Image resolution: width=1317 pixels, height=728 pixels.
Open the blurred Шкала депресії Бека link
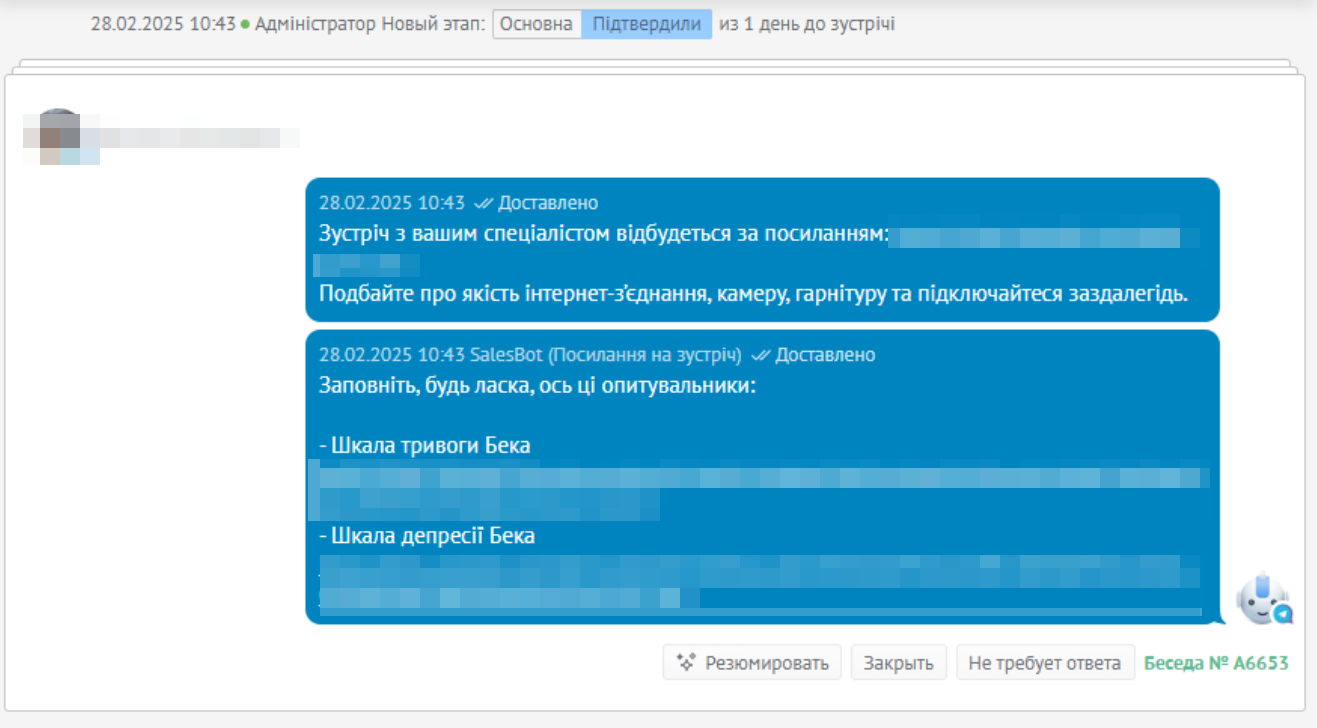[760, 583]
